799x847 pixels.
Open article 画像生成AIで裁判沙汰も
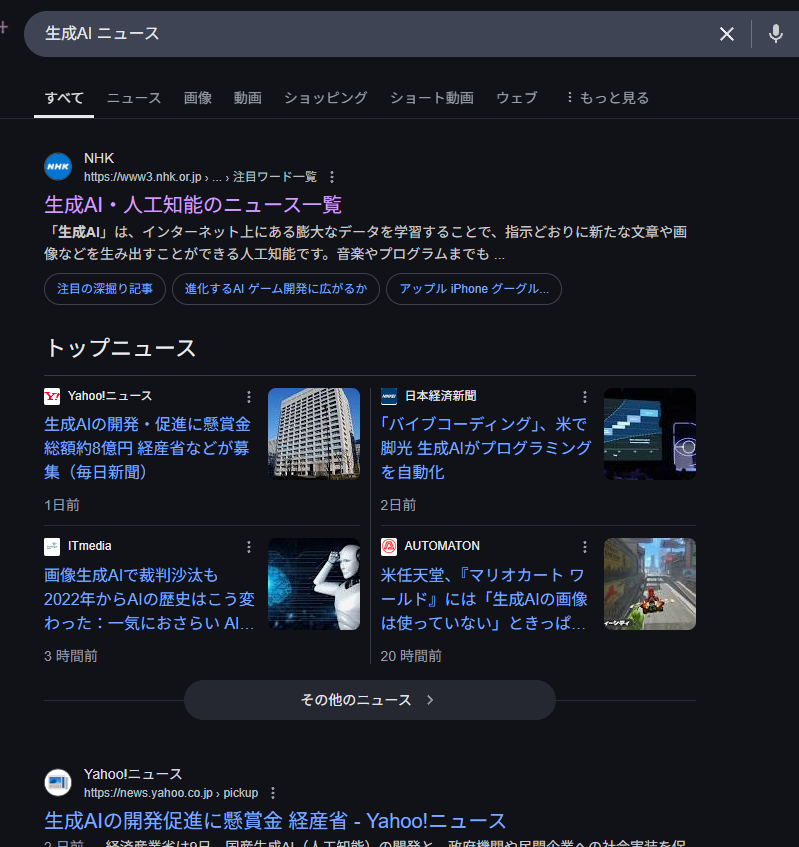149,599
